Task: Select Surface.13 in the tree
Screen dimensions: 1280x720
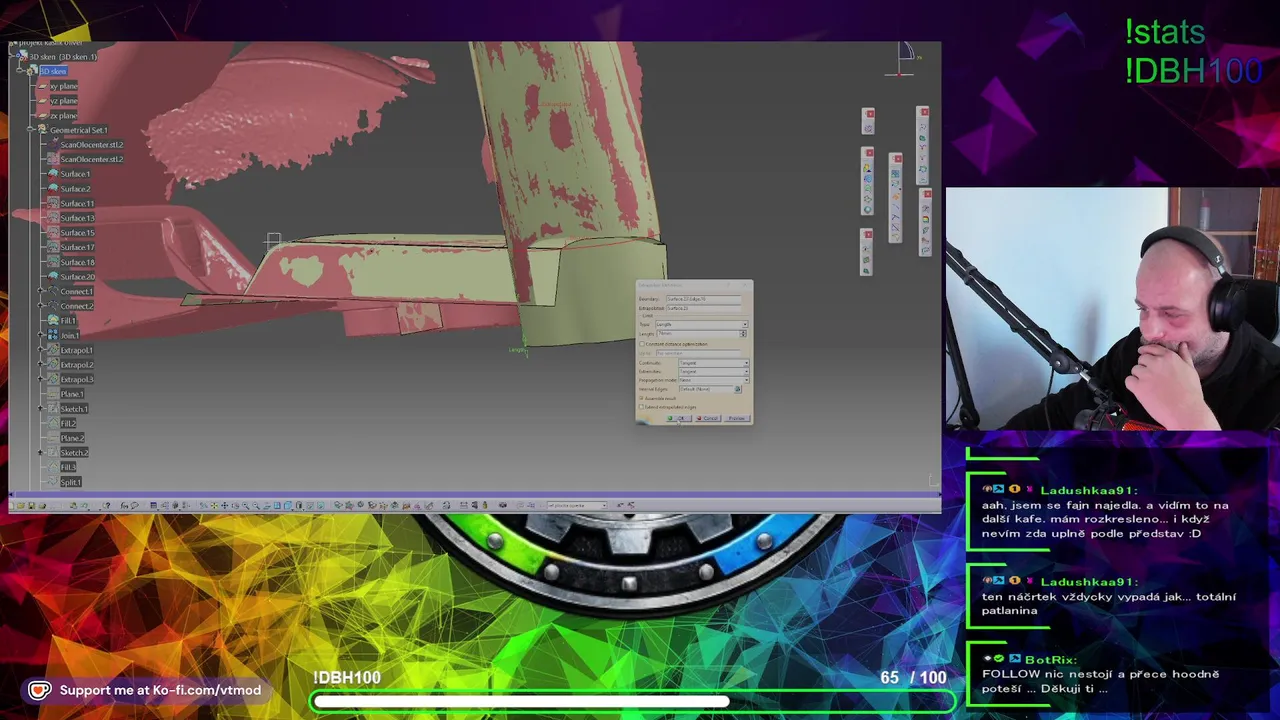Action: 77,218
